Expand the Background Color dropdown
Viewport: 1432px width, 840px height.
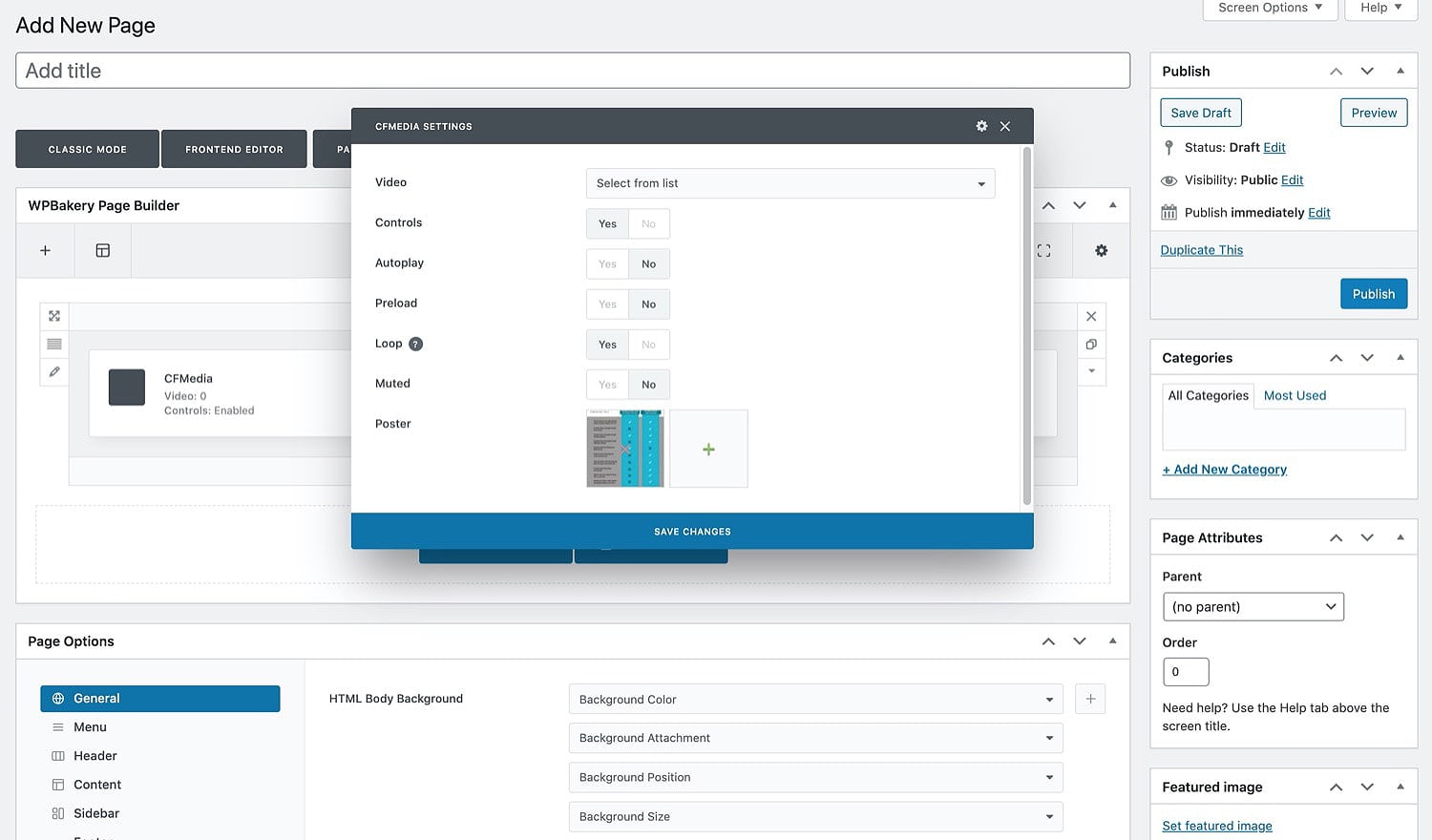(815, 700)
